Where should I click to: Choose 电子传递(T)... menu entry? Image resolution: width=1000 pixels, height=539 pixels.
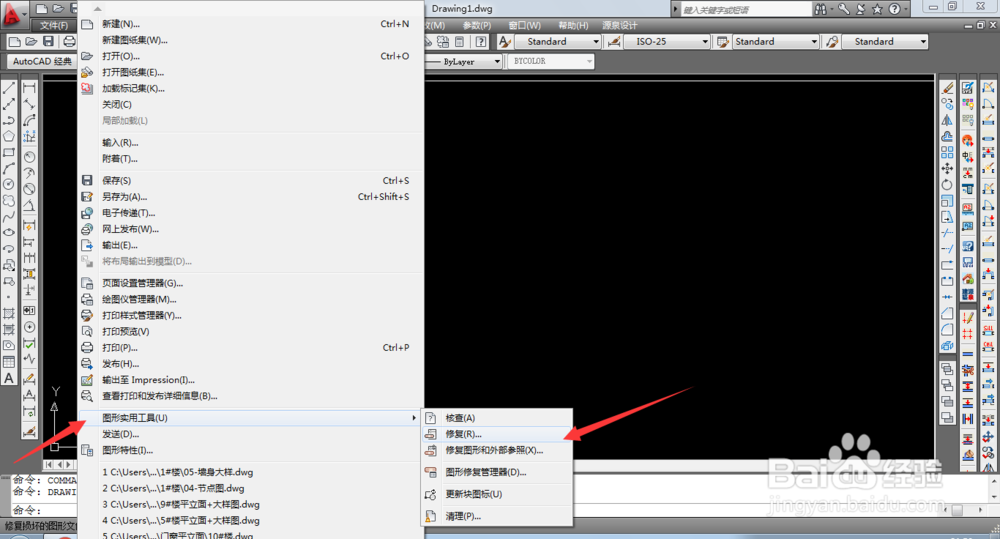point(250,213)
